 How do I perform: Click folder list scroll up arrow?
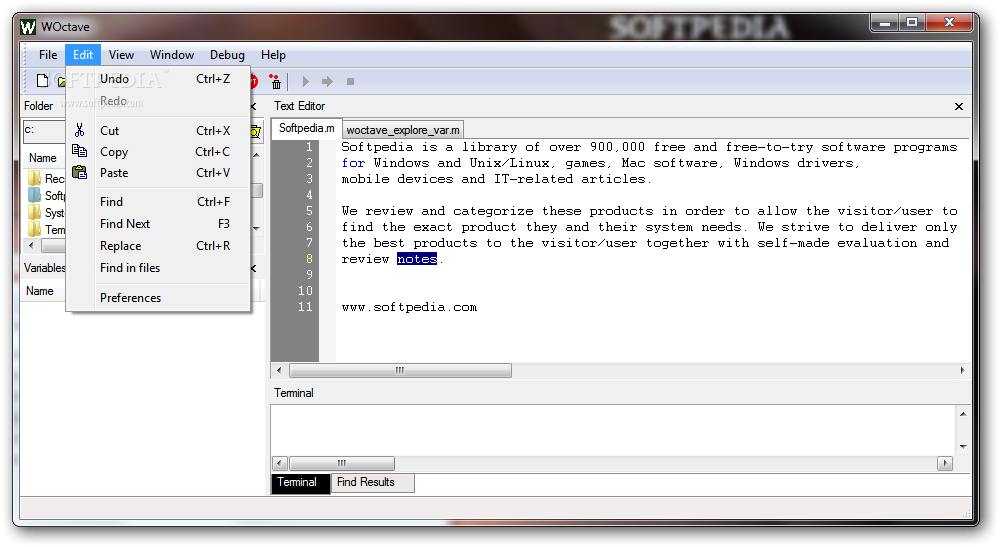point(256,156)
